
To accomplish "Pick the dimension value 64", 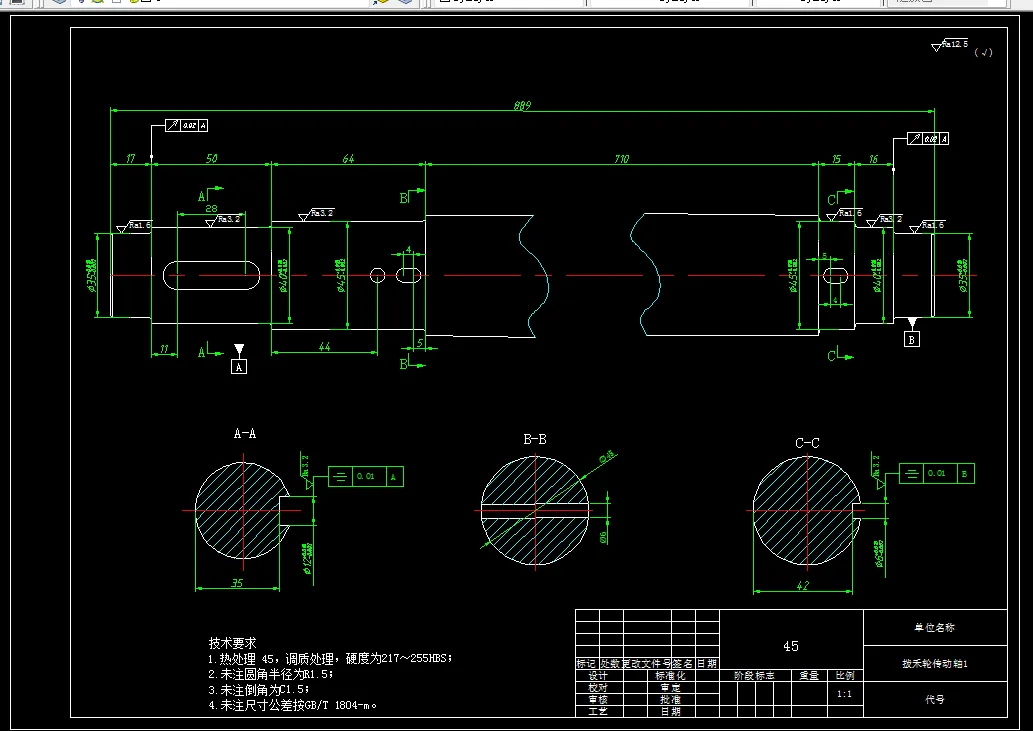I will point(348,159).
